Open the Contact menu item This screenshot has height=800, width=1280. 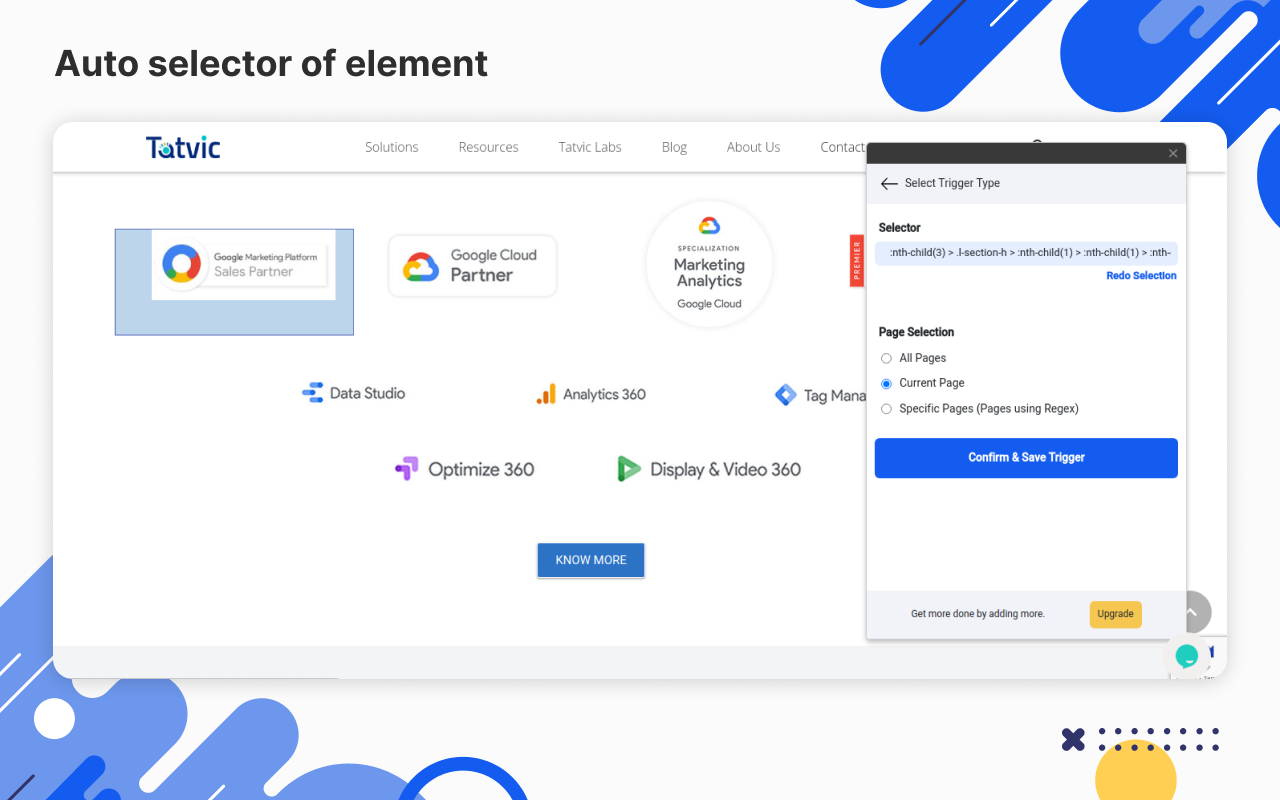click(843, 147)
